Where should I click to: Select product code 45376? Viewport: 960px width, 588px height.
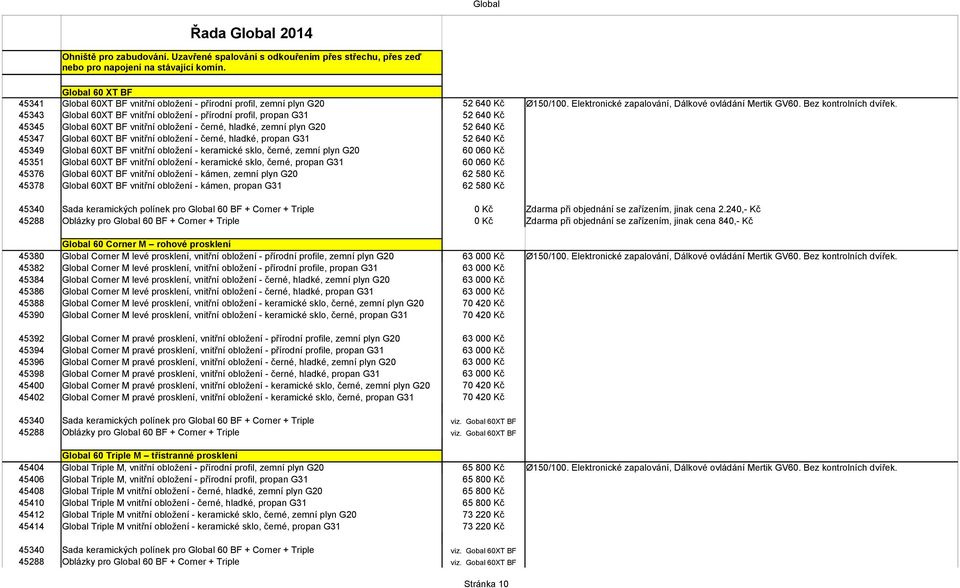pyautogui.click(x=31, y=174)
